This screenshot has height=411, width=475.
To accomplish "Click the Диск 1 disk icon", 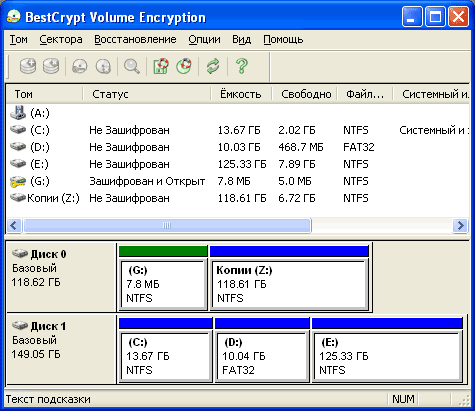I will (20, 325).
